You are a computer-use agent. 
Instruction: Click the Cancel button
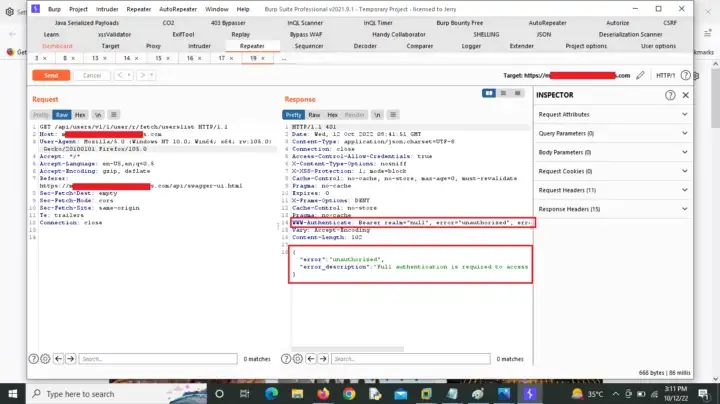coord(92,75)
